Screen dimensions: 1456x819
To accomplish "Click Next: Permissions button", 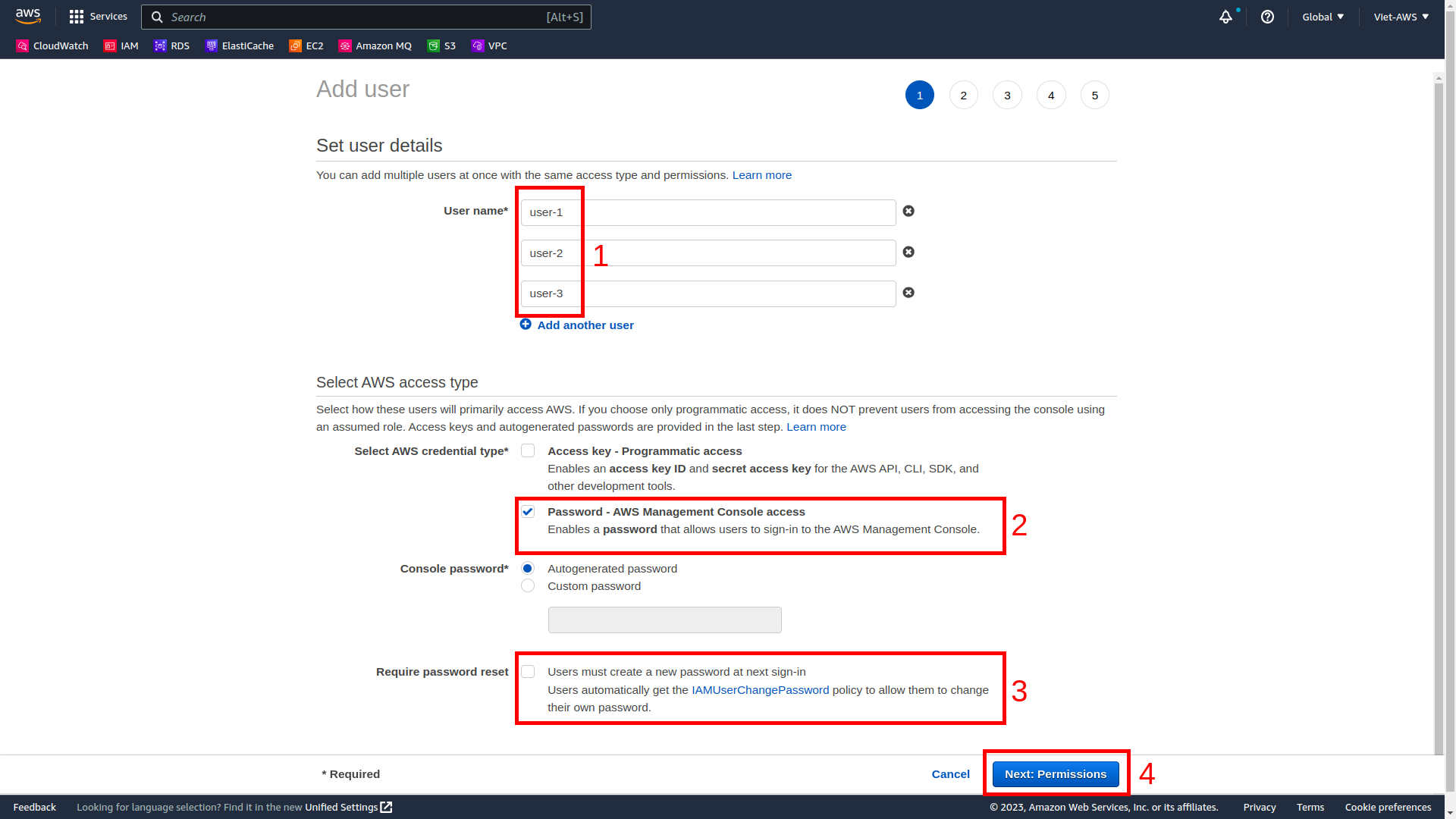I will 1056,774.
